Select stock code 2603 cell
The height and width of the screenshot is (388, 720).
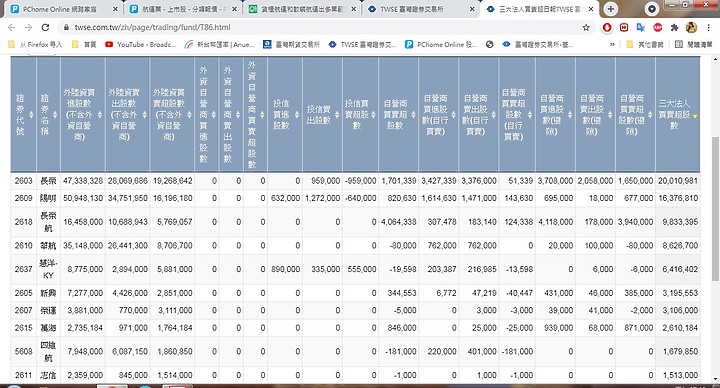23,181
